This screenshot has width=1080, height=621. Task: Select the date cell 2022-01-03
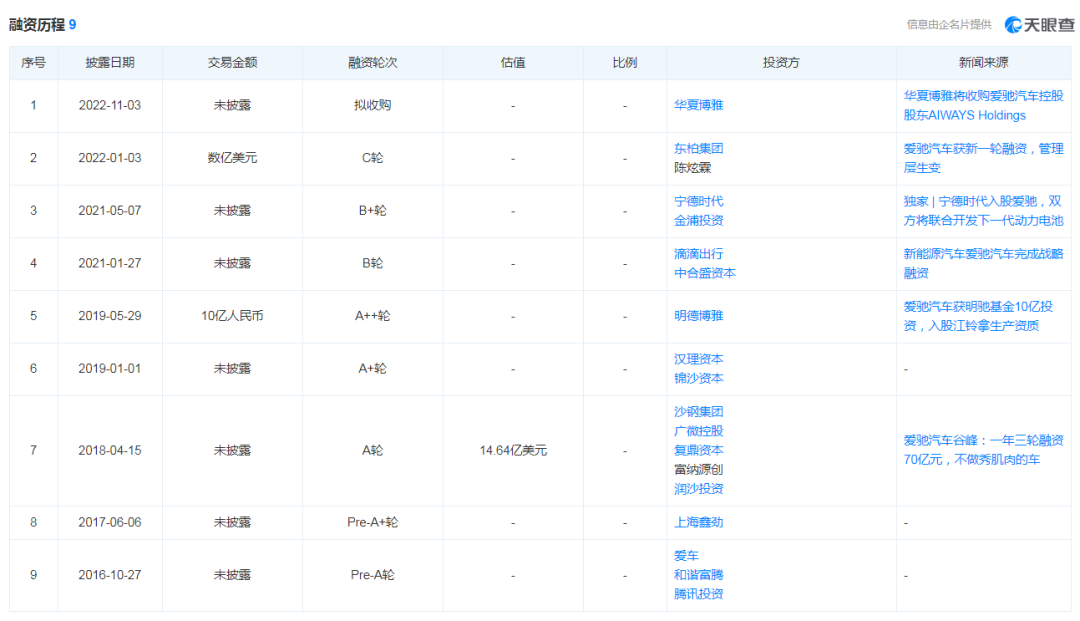coord(110,158)
